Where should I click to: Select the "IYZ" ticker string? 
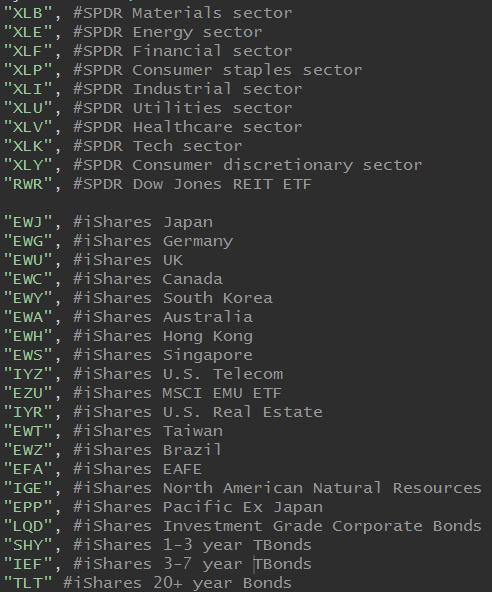28,374
